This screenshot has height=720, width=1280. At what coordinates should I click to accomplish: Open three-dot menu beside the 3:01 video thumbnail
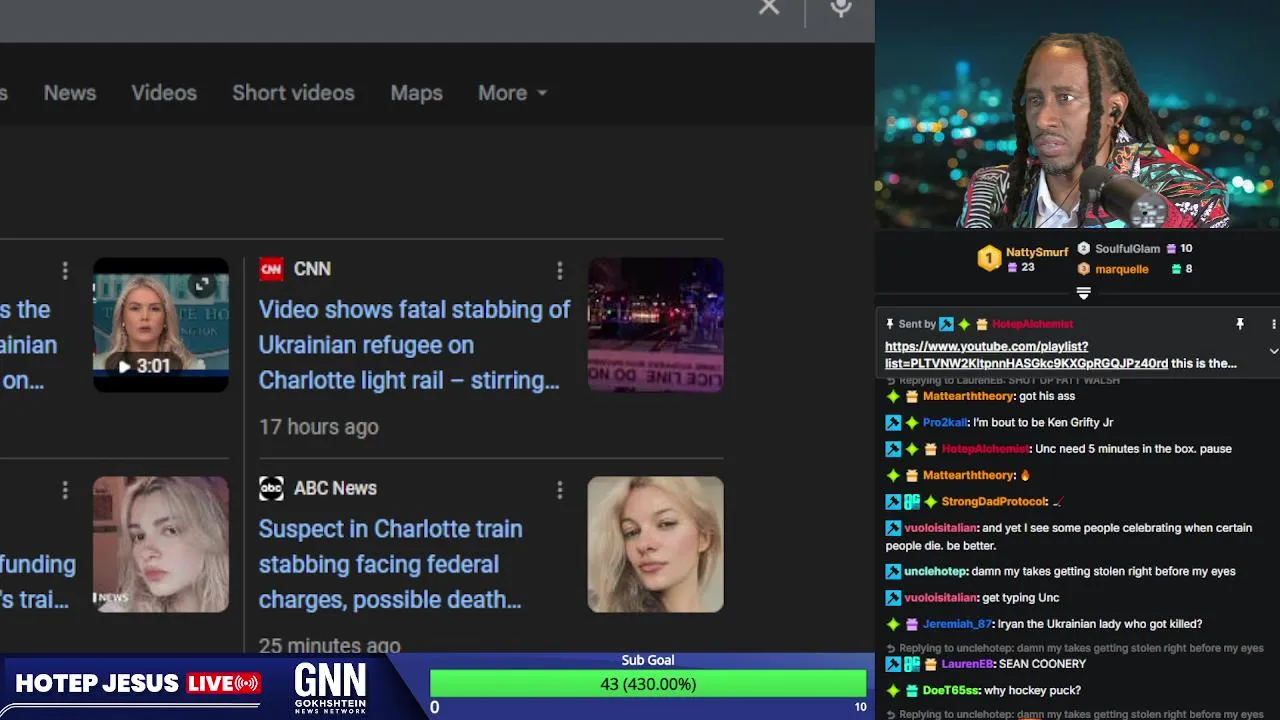point(65,270)
